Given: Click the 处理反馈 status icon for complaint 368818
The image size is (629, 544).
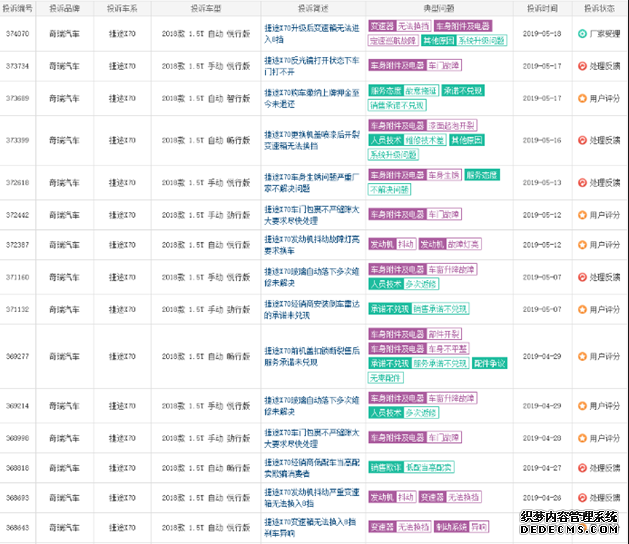Looking at the screenshot, I should click(582, 468).
